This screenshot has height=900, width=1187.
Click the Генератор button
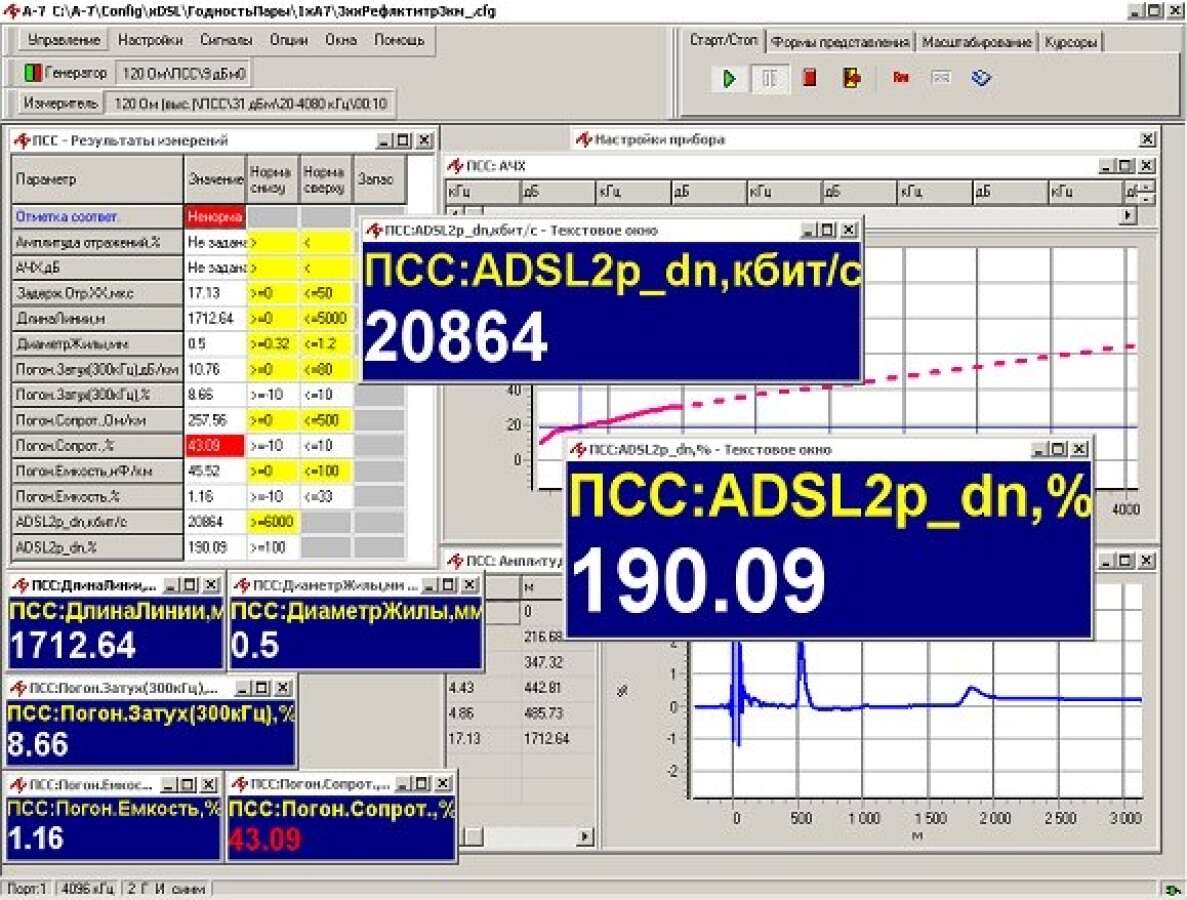tap(66, 73)
